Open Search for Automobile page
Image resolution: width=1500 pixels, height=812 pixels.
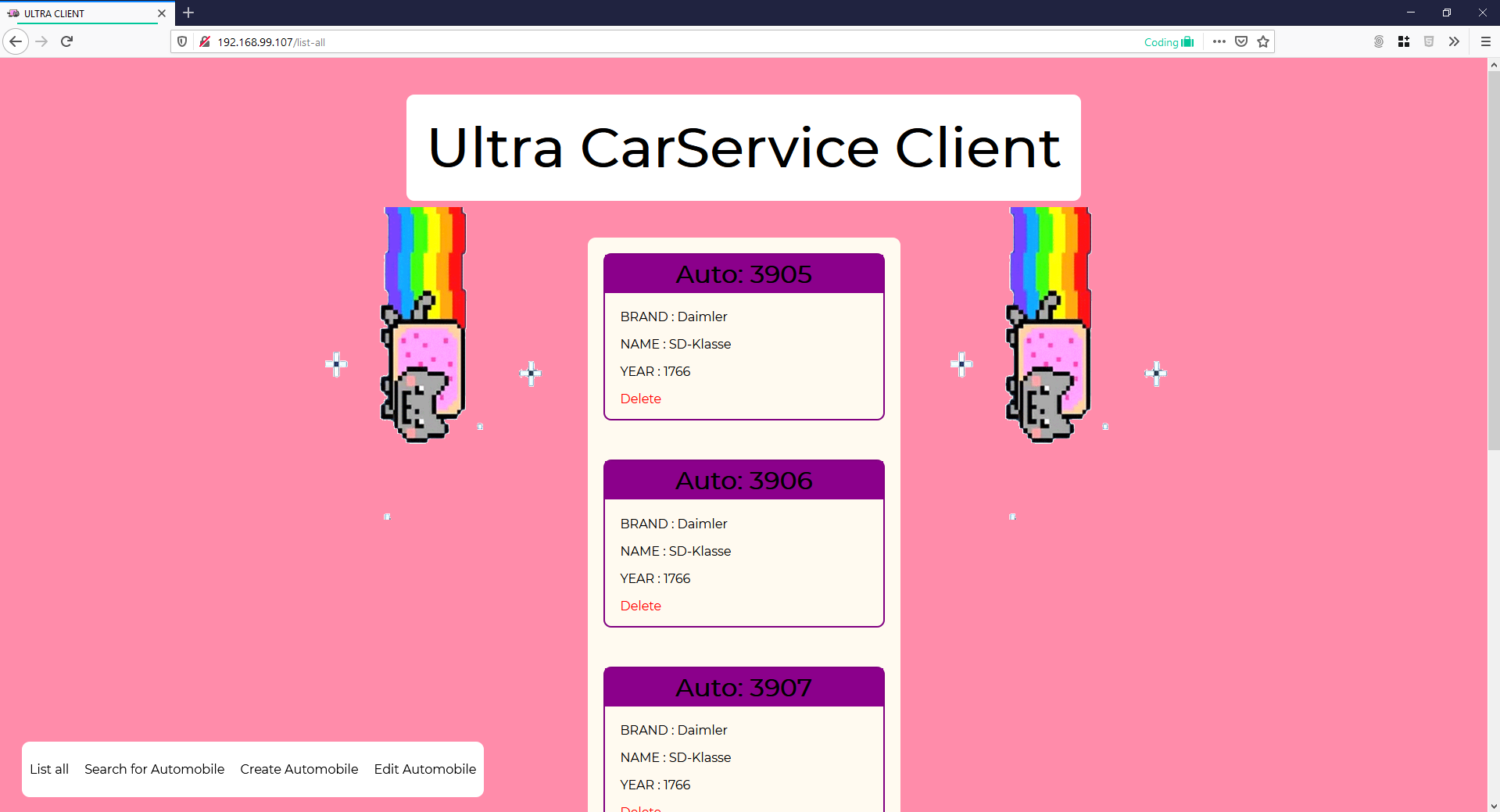click(x=155, y=769)
